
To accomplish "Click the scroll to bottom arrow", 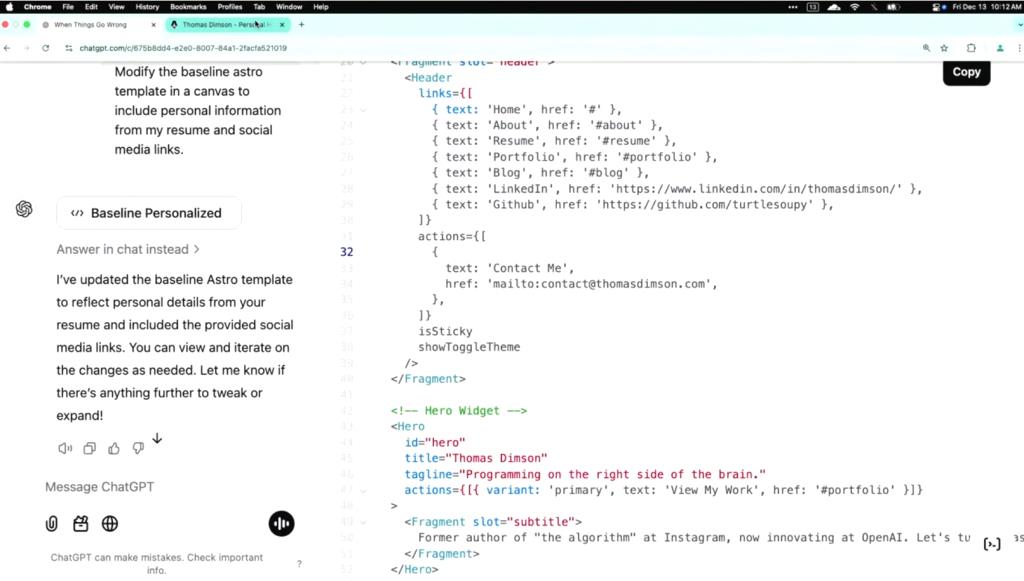I will point(157,439).
